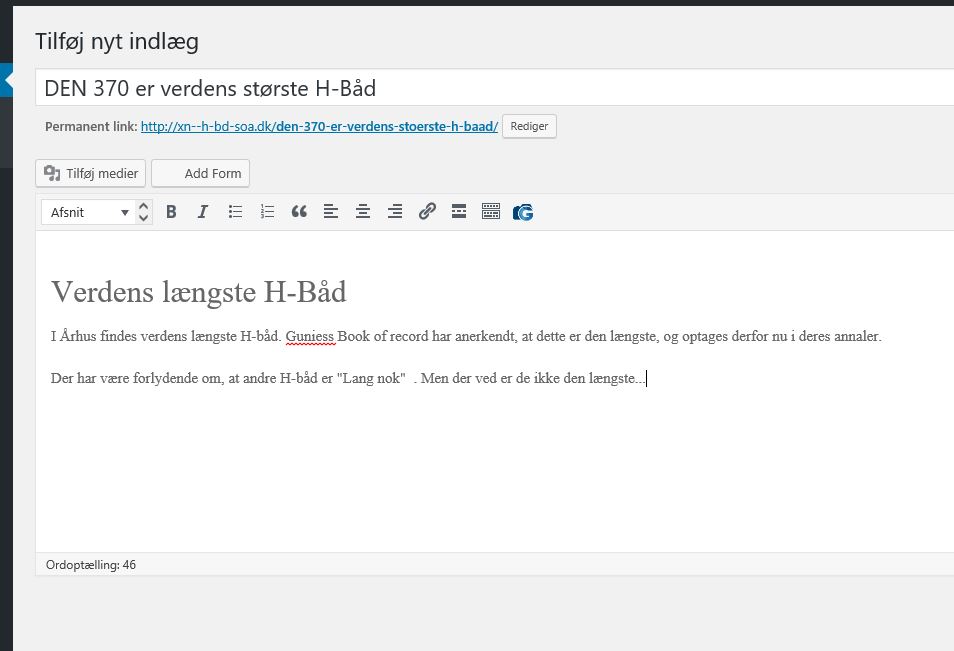
Task: Click the Add Form button
Action: [x=200, y=173]
